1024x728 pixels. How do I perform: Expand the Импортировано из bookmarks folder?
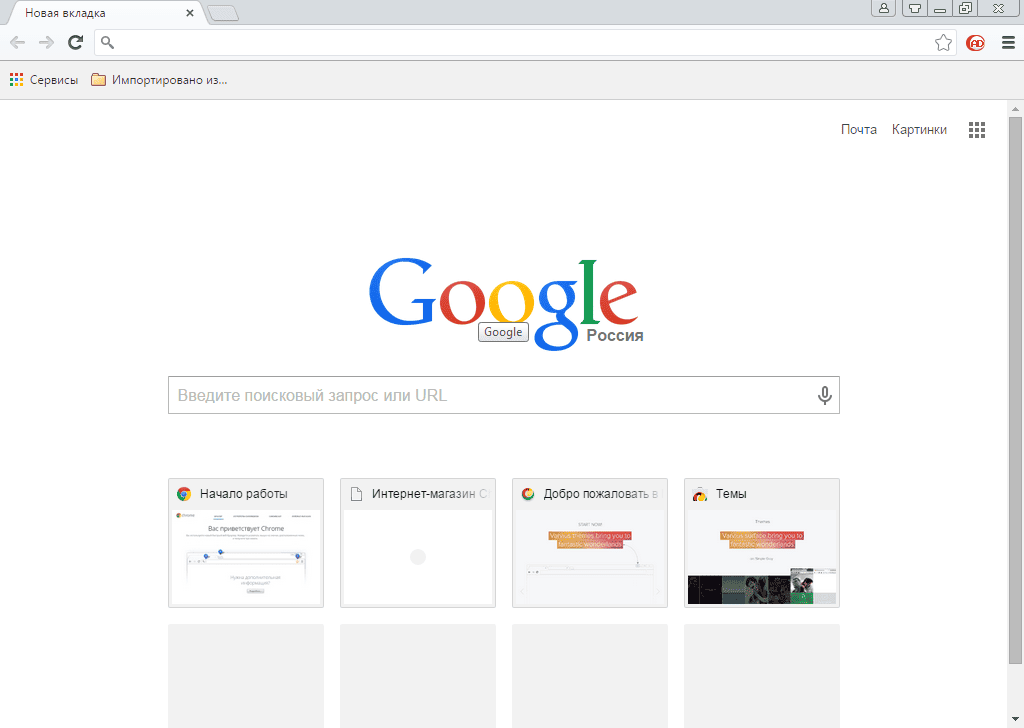click(159, 80)
